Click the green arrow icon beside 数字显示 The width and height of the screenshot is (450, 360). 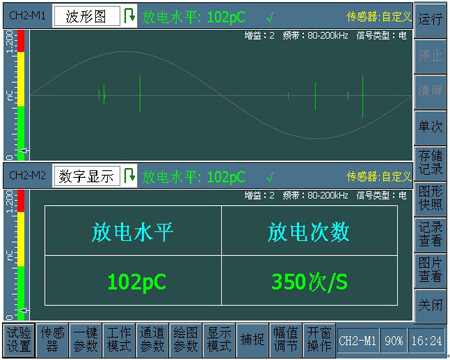tap(129, 176)
